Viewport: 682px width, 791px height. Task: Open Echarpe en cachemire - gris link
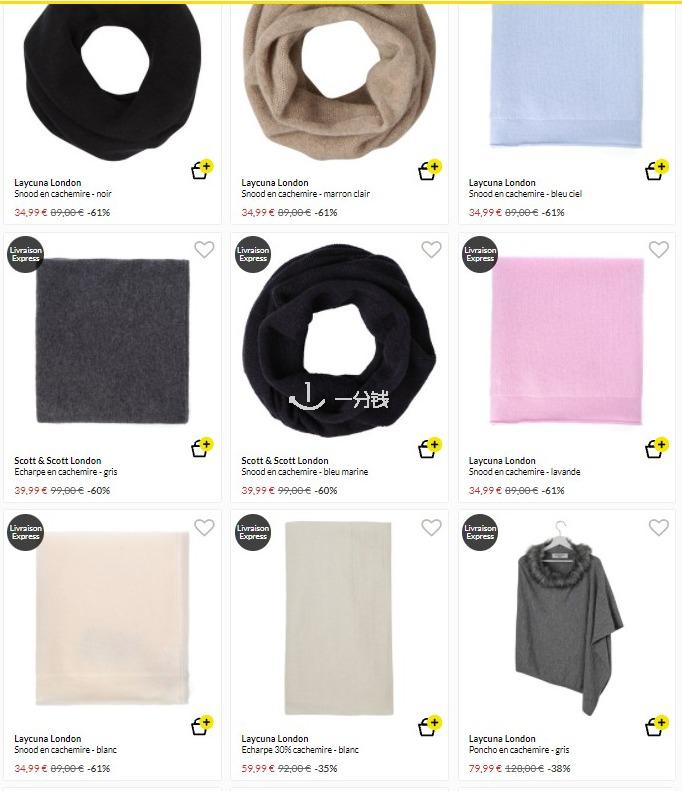pyautogui.click(x=66, y=472)
